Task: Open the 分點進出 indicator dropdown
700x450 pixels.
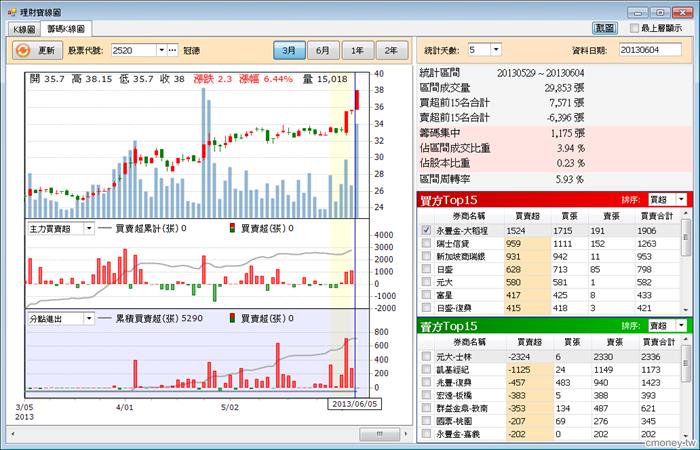Action: (x=88, y=318)
